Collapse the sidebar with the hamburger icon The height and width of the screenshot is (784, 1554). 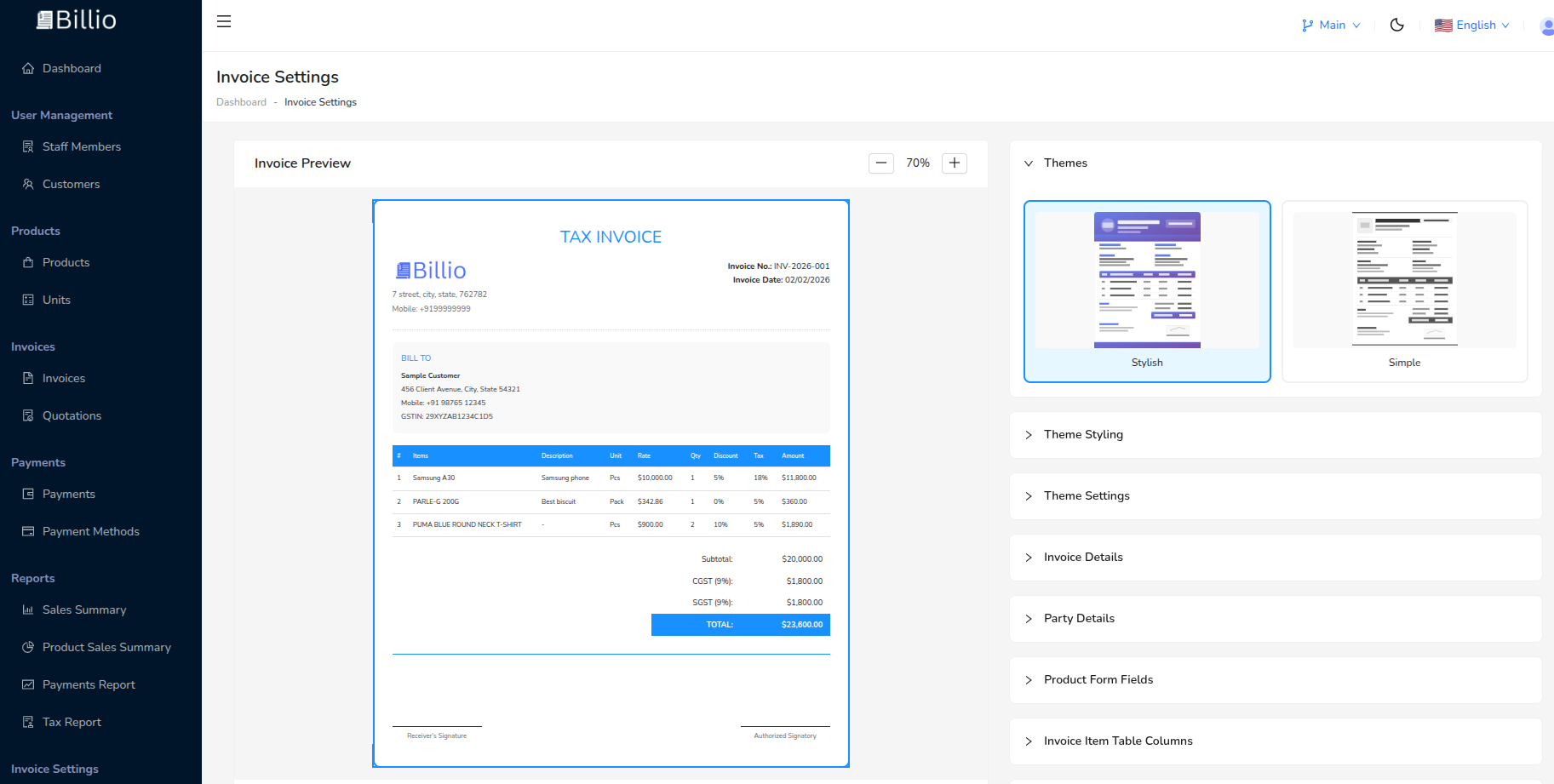pyautogui.click(x=224, y=21)
